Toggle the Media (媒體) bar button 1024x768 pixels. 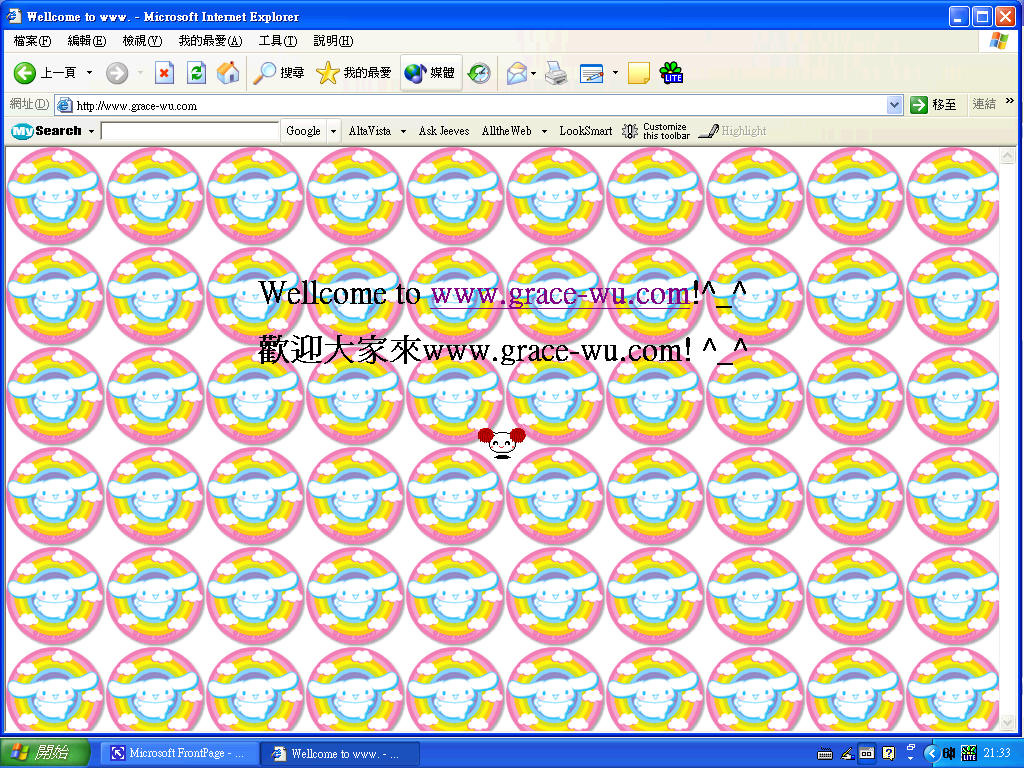tap(430, 72)
